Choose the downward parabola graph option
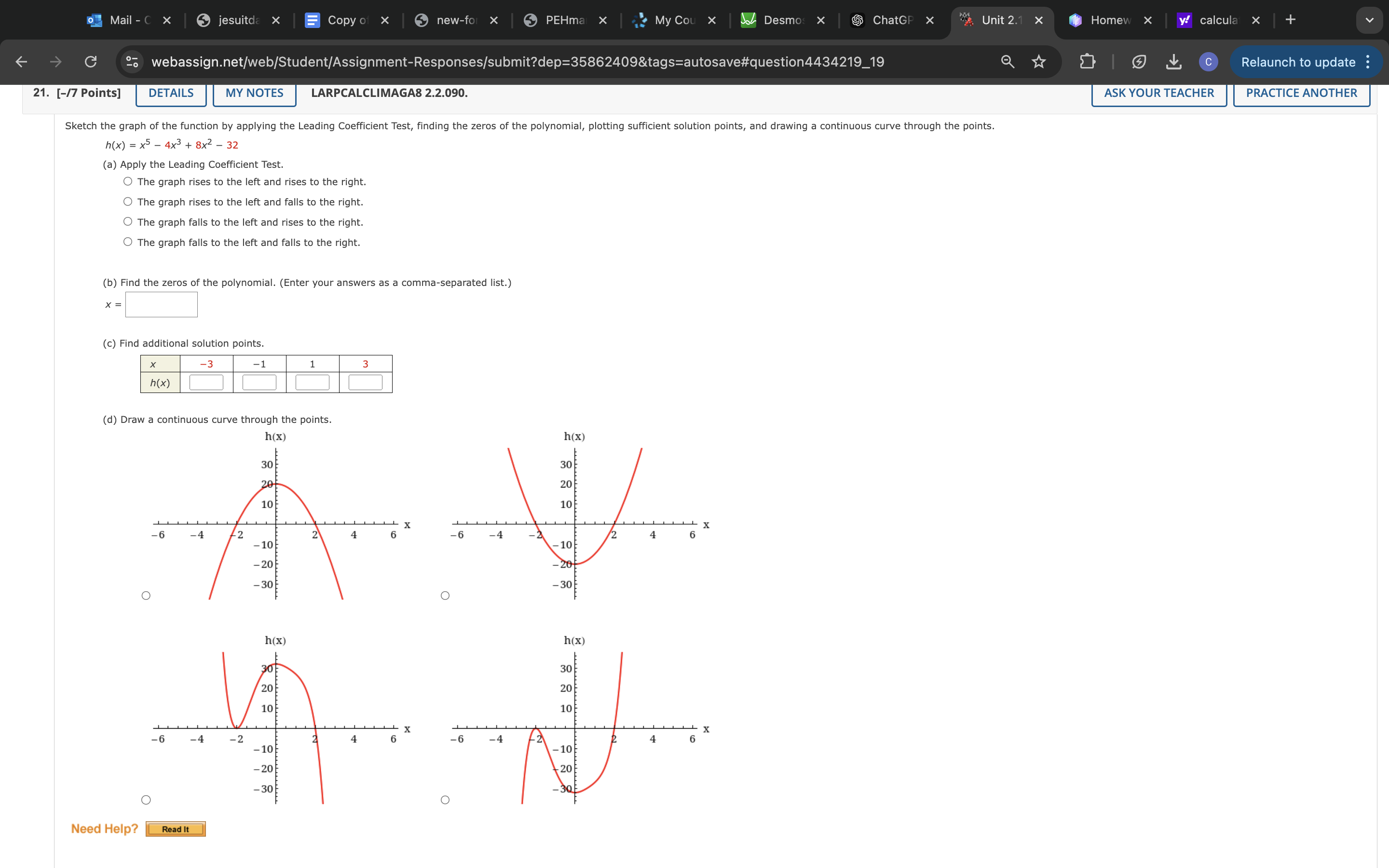1389x868 pixels. tap(146, 596)
